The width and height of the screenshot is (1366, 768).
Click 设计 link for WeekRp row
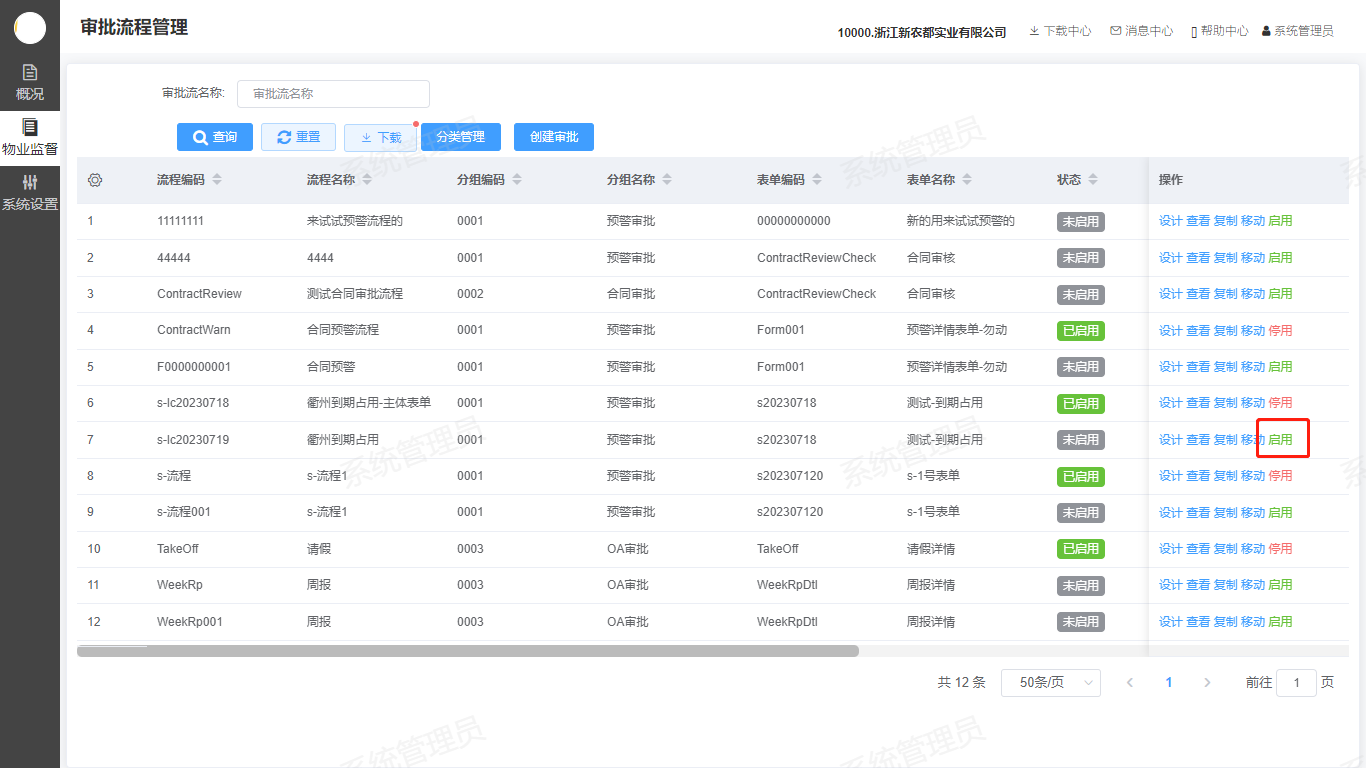click(1170, 585)
